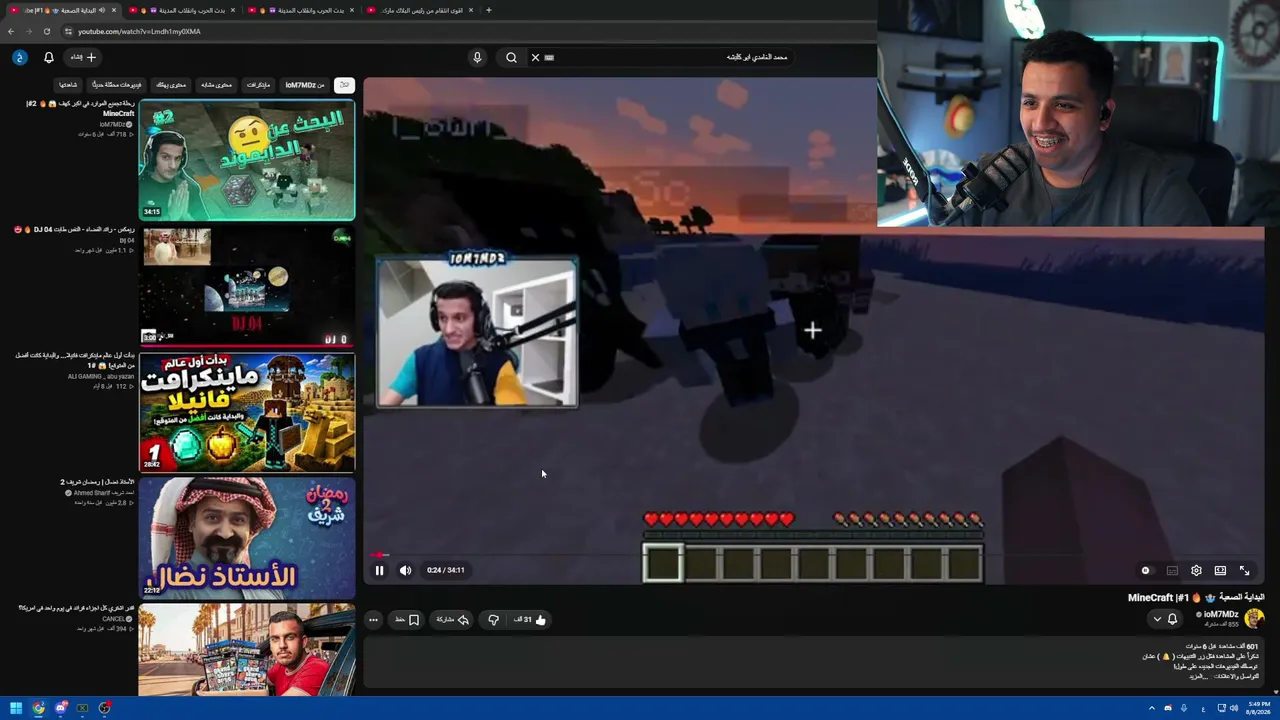Open OBS Studio from the taskbar

click(105, 708)
